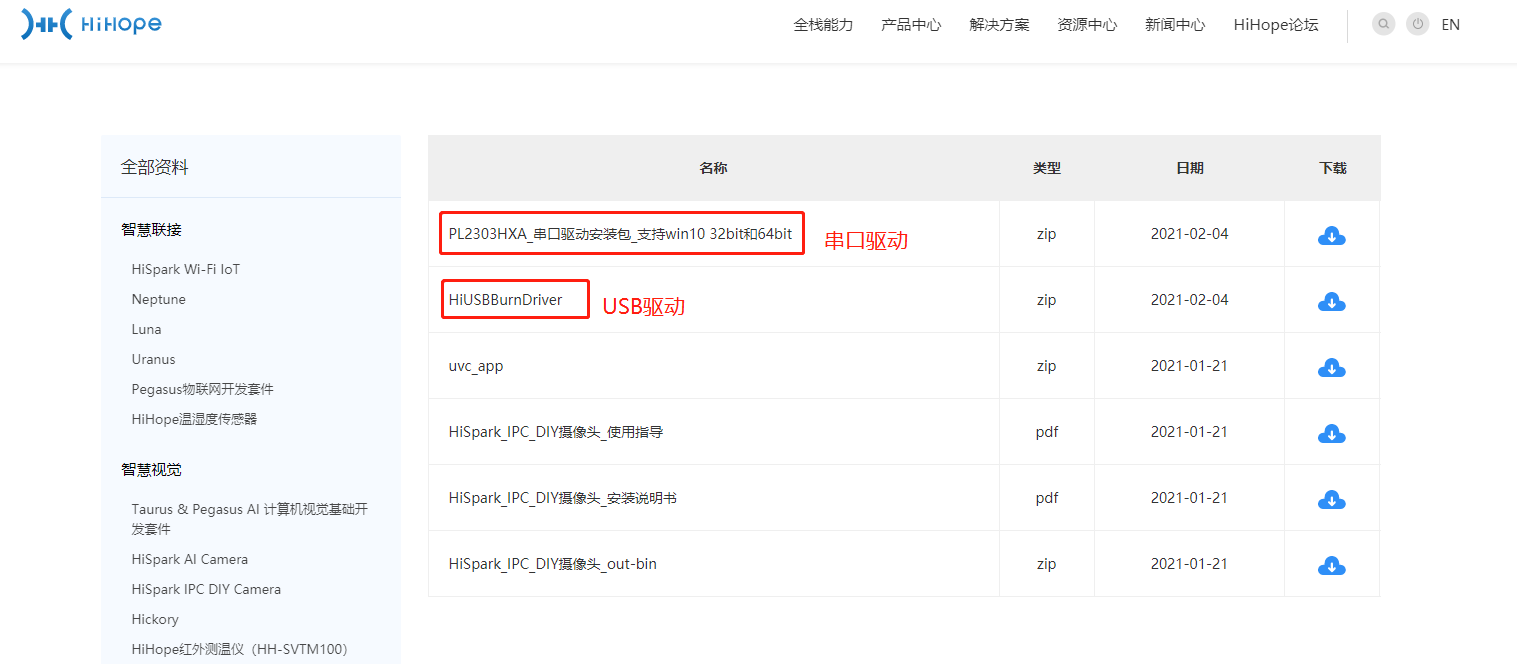Open Neptune resources
The width and height of the screenshot is (1517, 664).
click(159, 299)
